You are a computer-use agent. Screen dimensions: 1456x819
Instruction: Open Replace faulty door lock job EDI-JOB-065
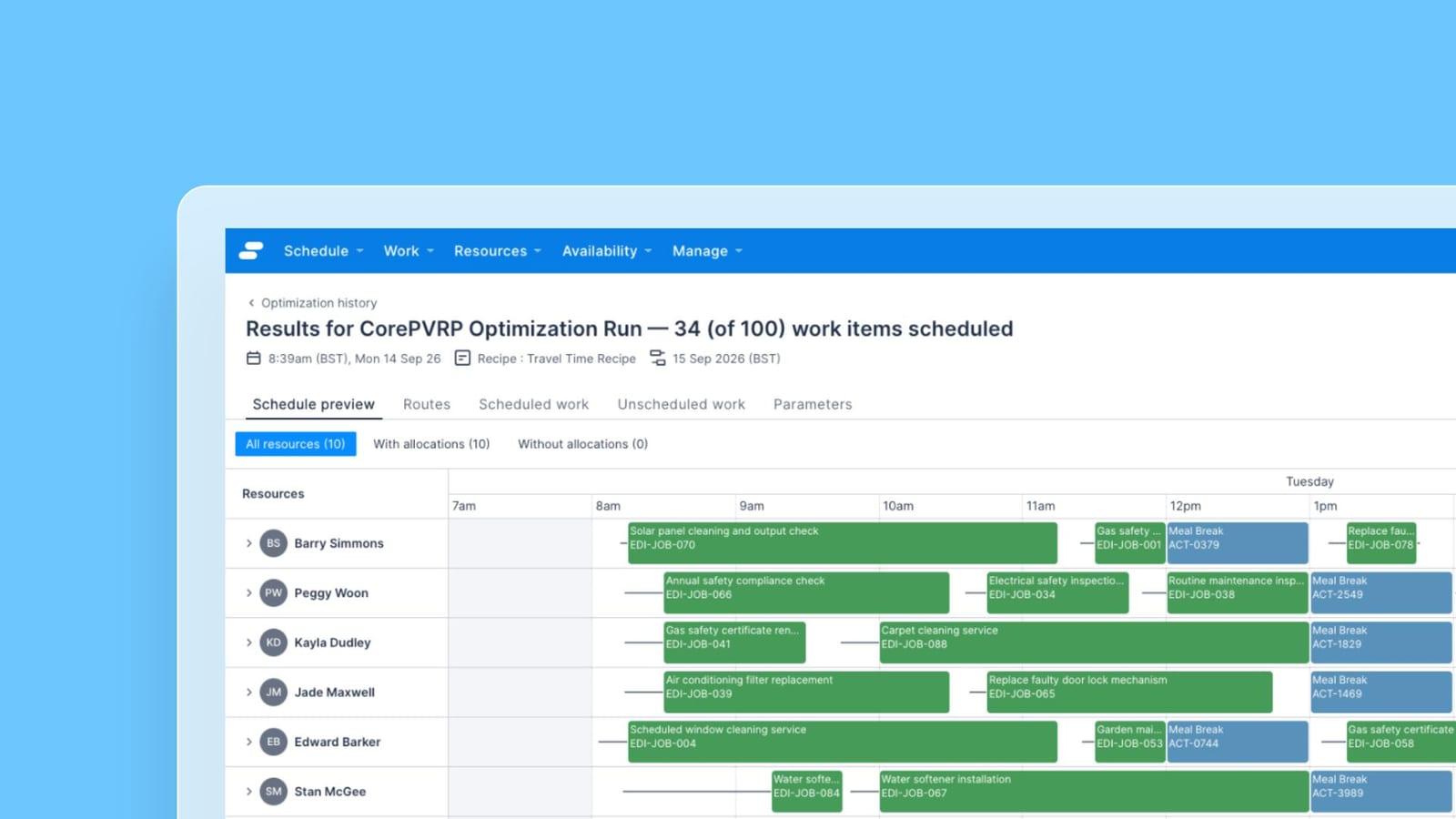coord(1129,692)
